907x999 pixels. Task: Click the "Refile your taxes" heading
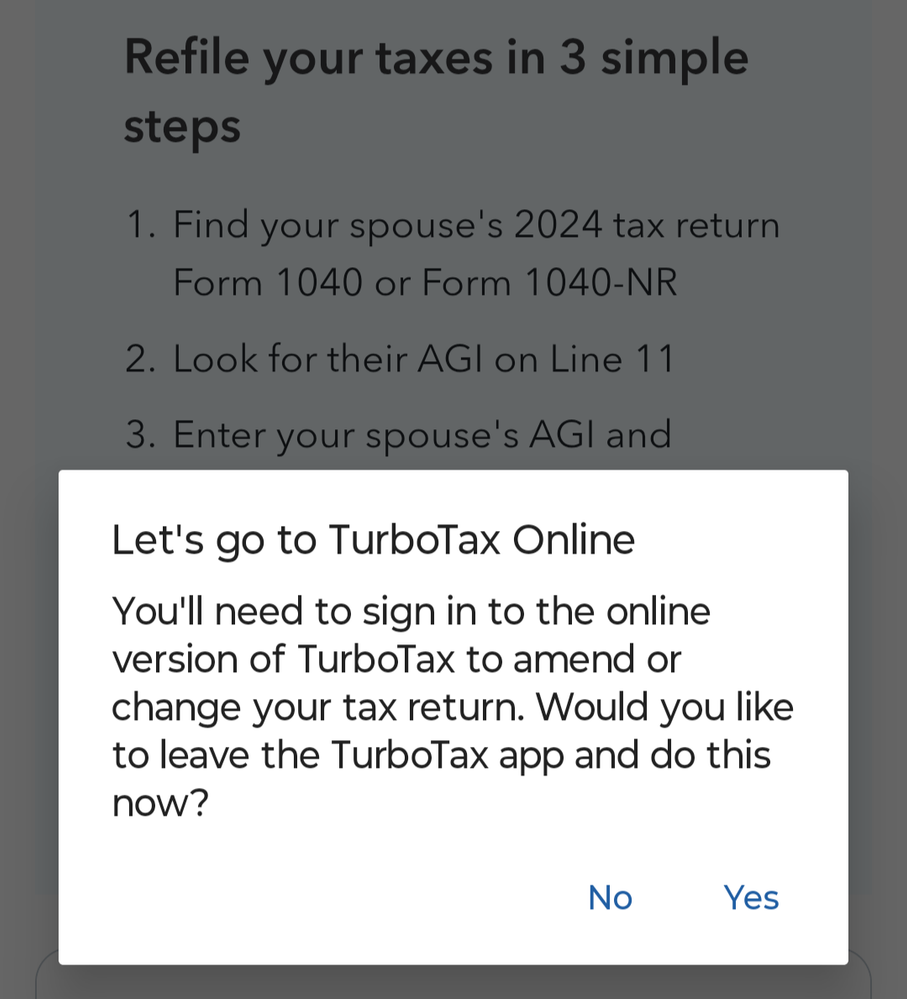tap(436, 57)
